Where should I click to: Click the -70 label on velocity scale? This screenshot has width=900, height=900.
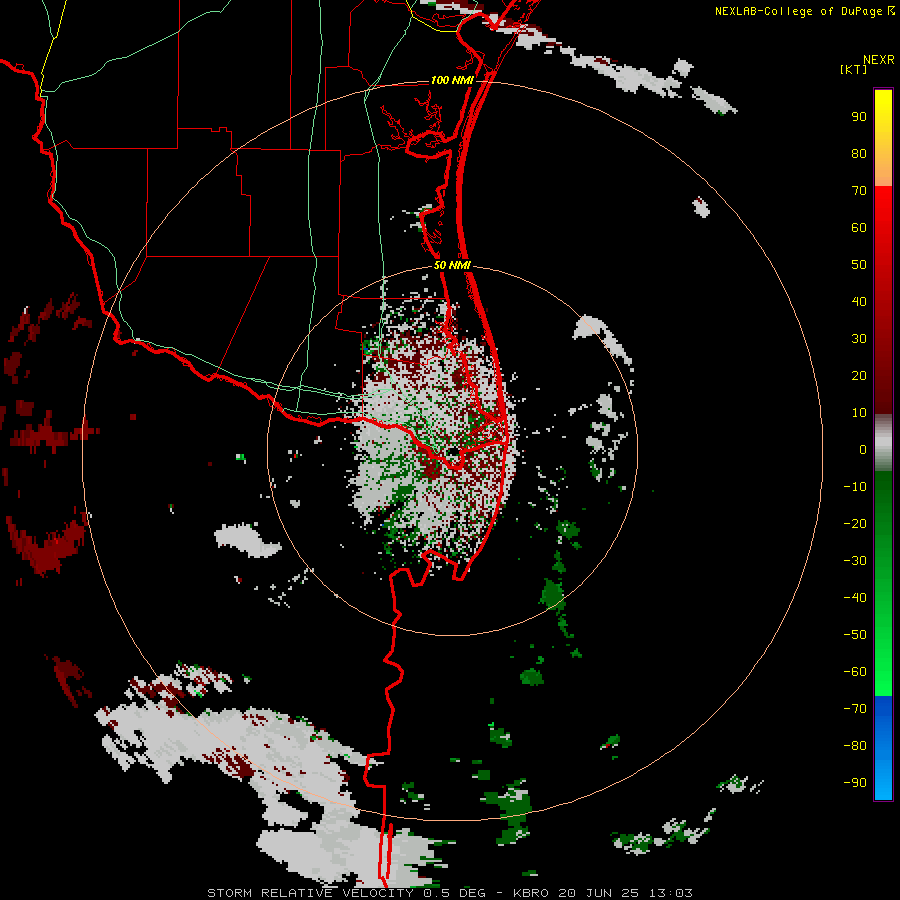pyautogui.click(x=855, y=709)
